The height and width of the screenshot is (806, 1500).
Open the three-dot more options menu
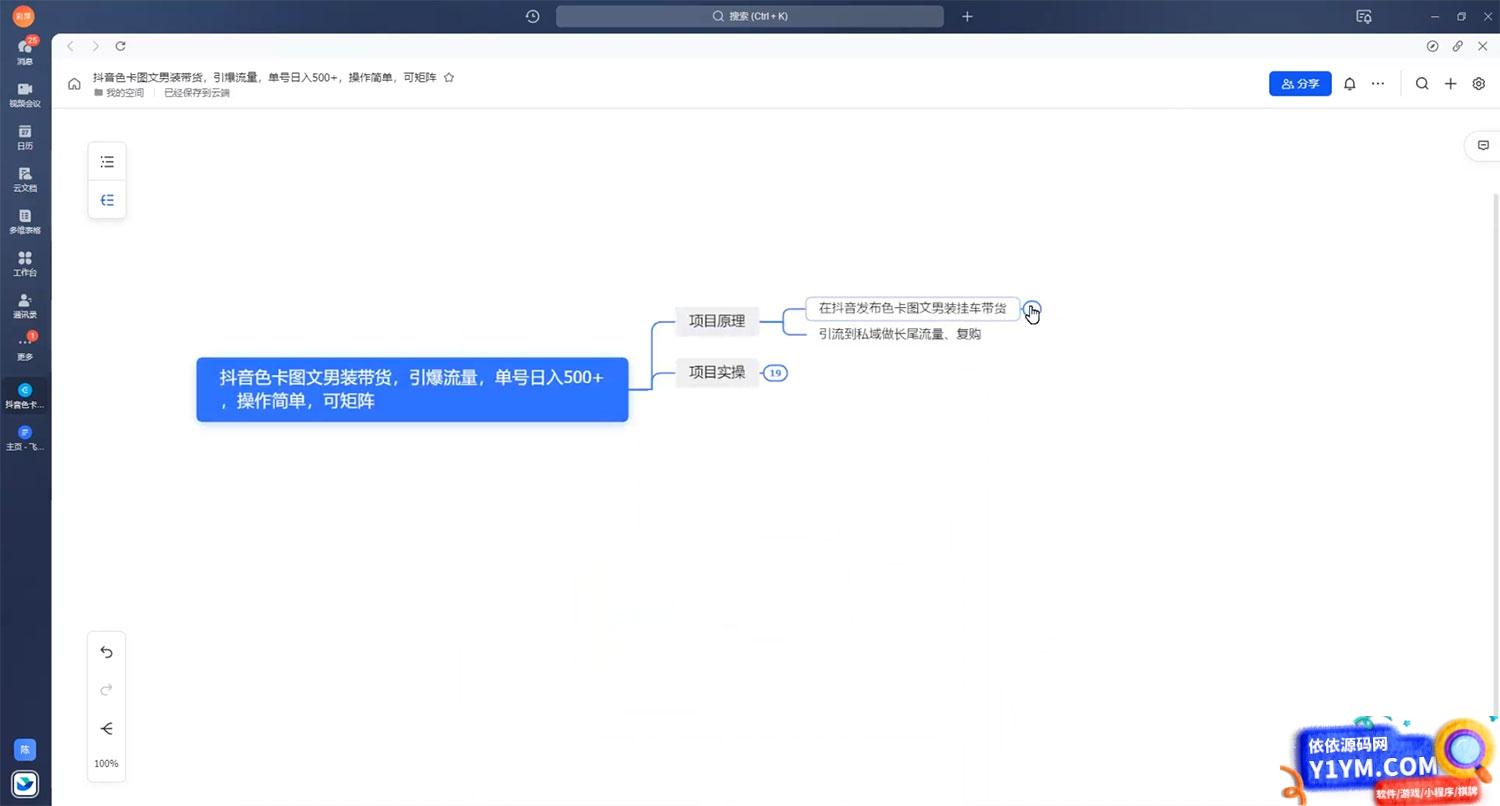click(x=1378, y=84)
